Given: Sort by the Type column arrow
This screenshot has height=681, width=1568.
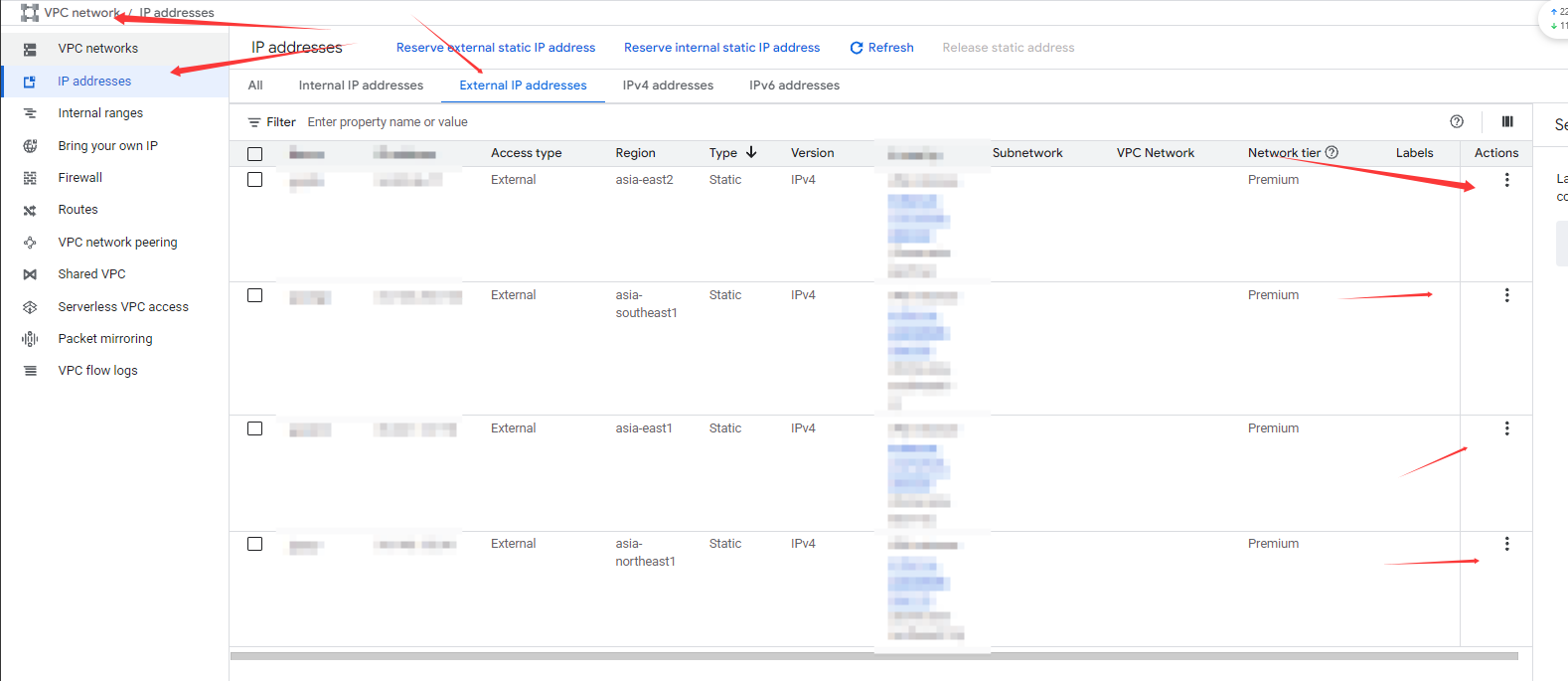Looking at the screenshot, I should [751, 152].
